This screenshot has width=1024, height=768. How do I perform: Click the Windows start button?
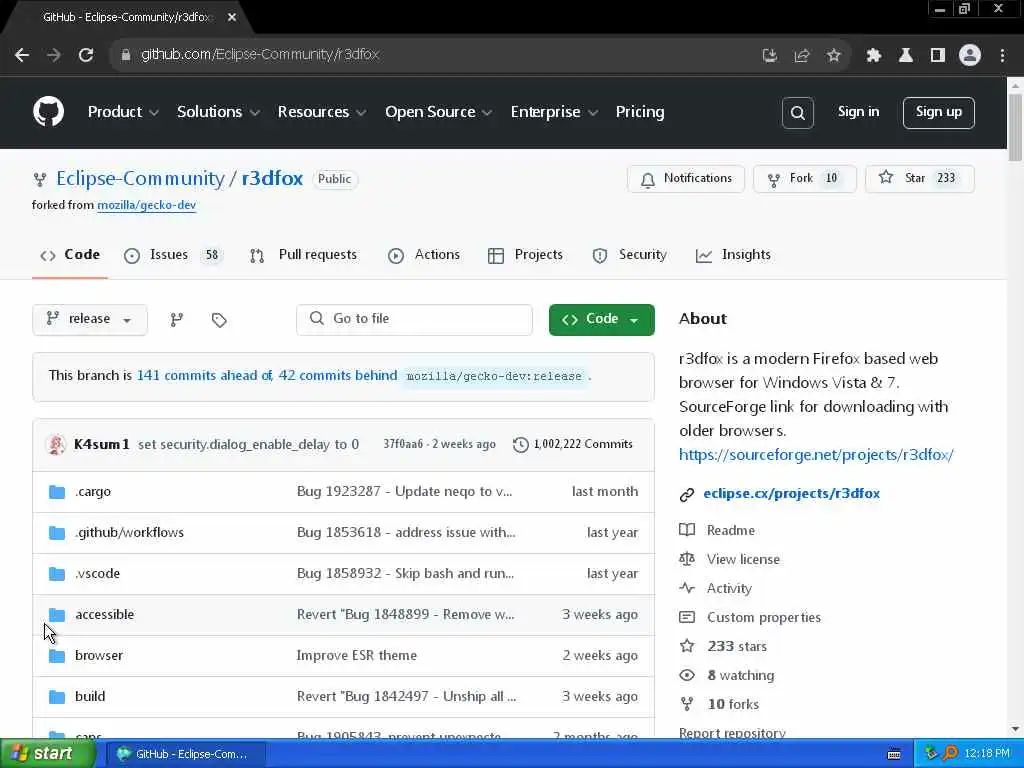click(47, 754)
